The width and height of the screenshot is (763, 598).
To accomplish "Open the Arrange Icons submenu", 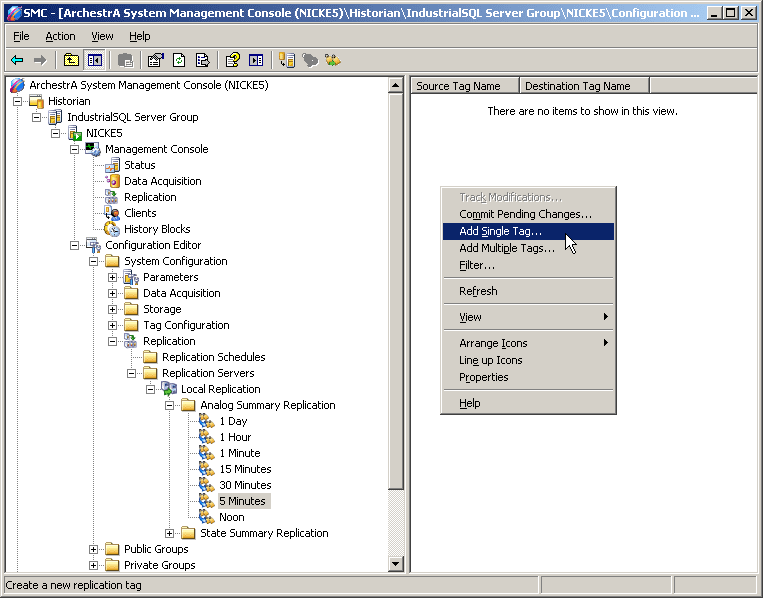I will (528, 343).
